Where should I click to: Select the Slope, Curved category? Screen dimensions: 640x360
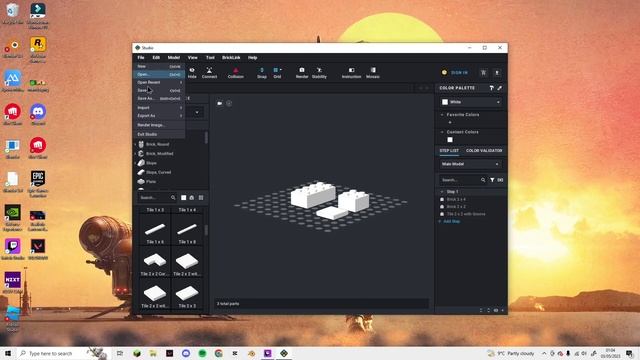[158, 172]
